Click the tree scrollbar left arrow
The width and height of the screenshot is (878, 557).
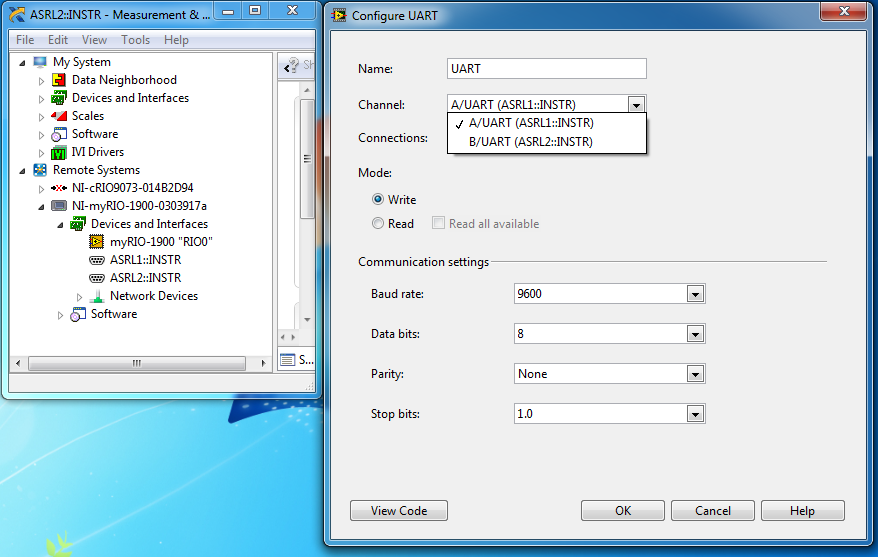(18, 363)
